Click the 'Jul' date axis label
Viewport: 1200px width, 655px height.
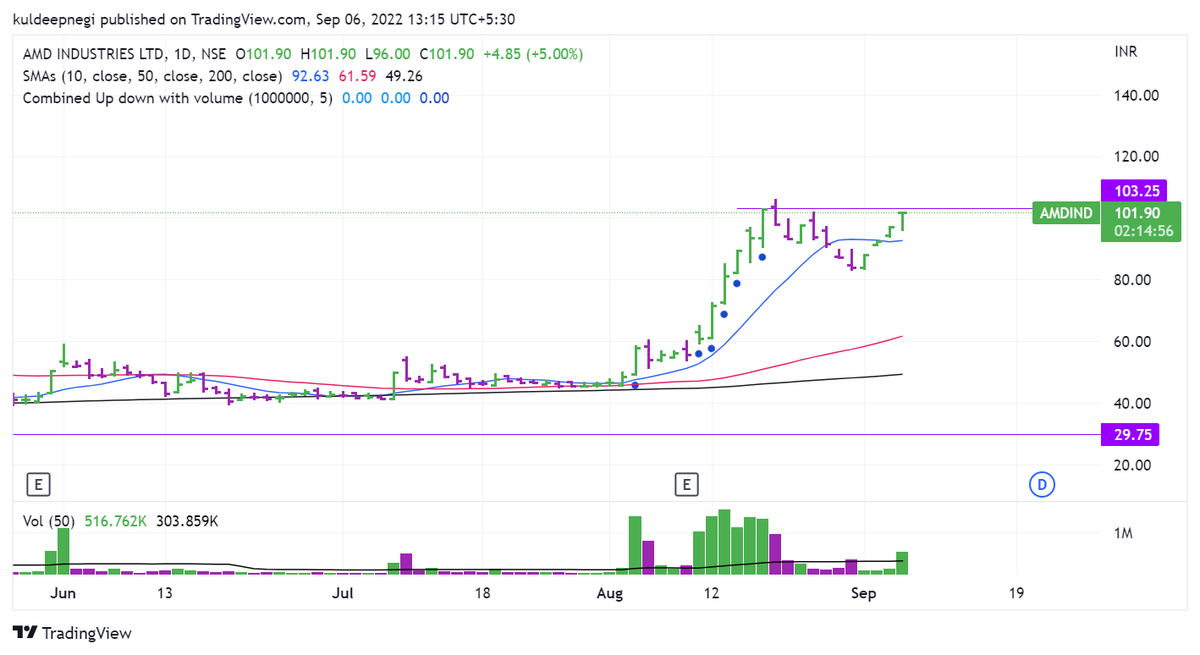coord(344,593)
